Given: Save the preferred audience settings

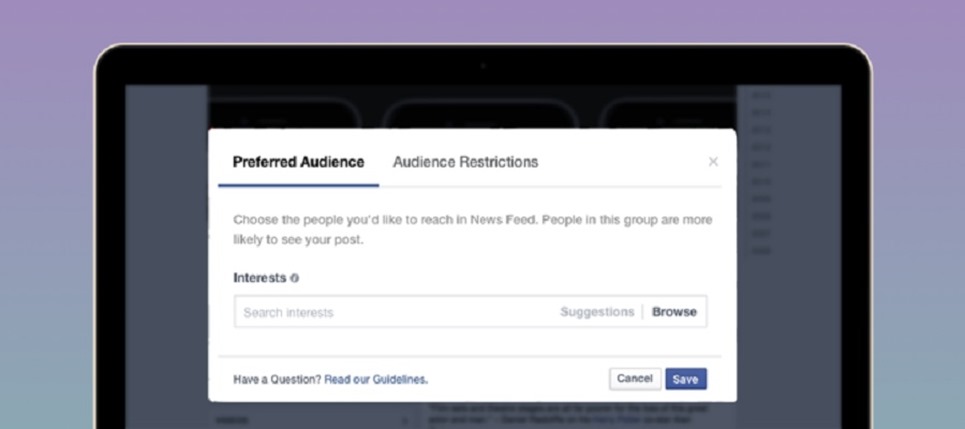Looking at the screenshot, I should click(x=685, y=379).
